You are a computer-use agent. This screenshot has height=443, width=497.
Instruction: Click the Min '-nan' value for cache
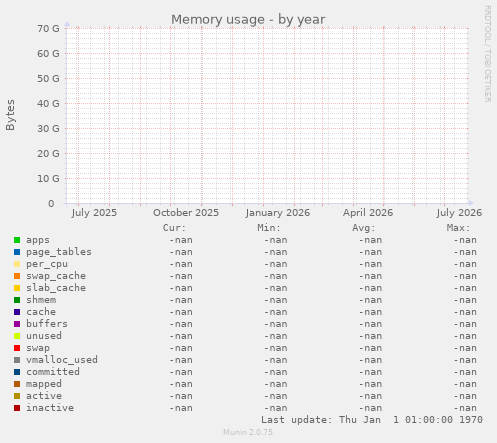[x=276, y=312]
